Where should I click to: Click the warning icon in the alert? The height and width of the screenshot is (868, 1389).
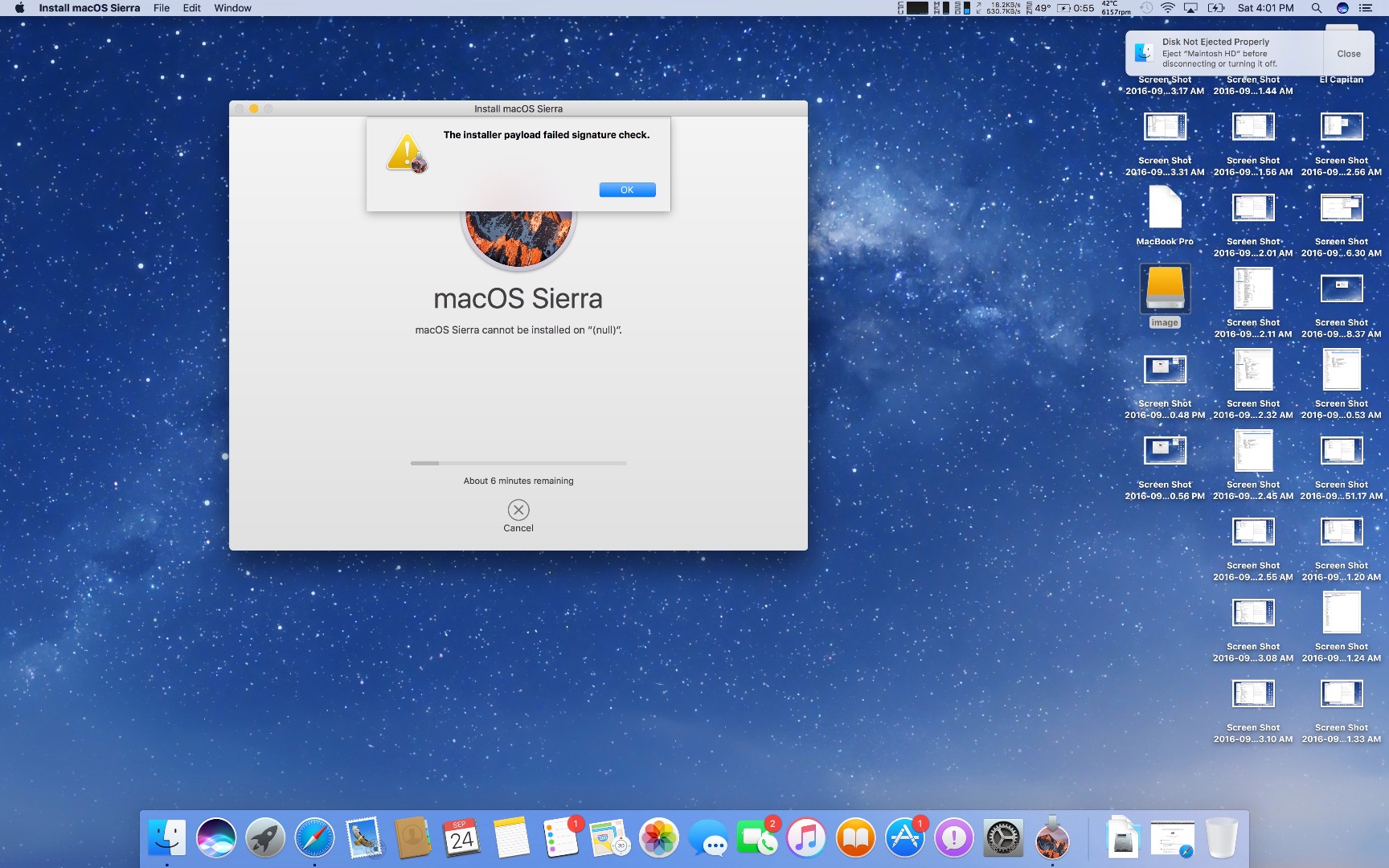point(407,152)
